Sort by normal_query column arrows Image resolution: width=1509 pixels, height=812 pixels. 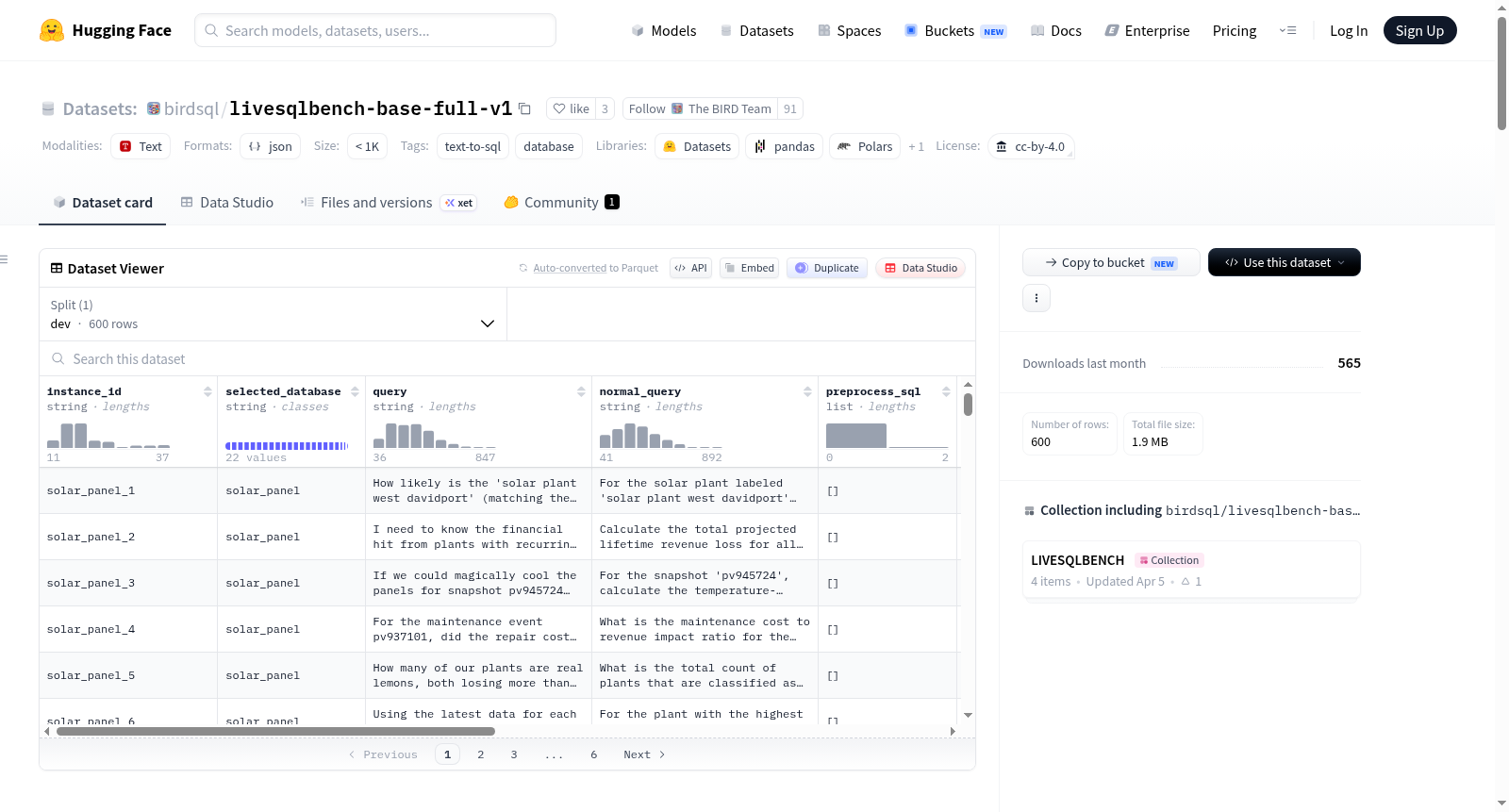click(x=807, y=391)
